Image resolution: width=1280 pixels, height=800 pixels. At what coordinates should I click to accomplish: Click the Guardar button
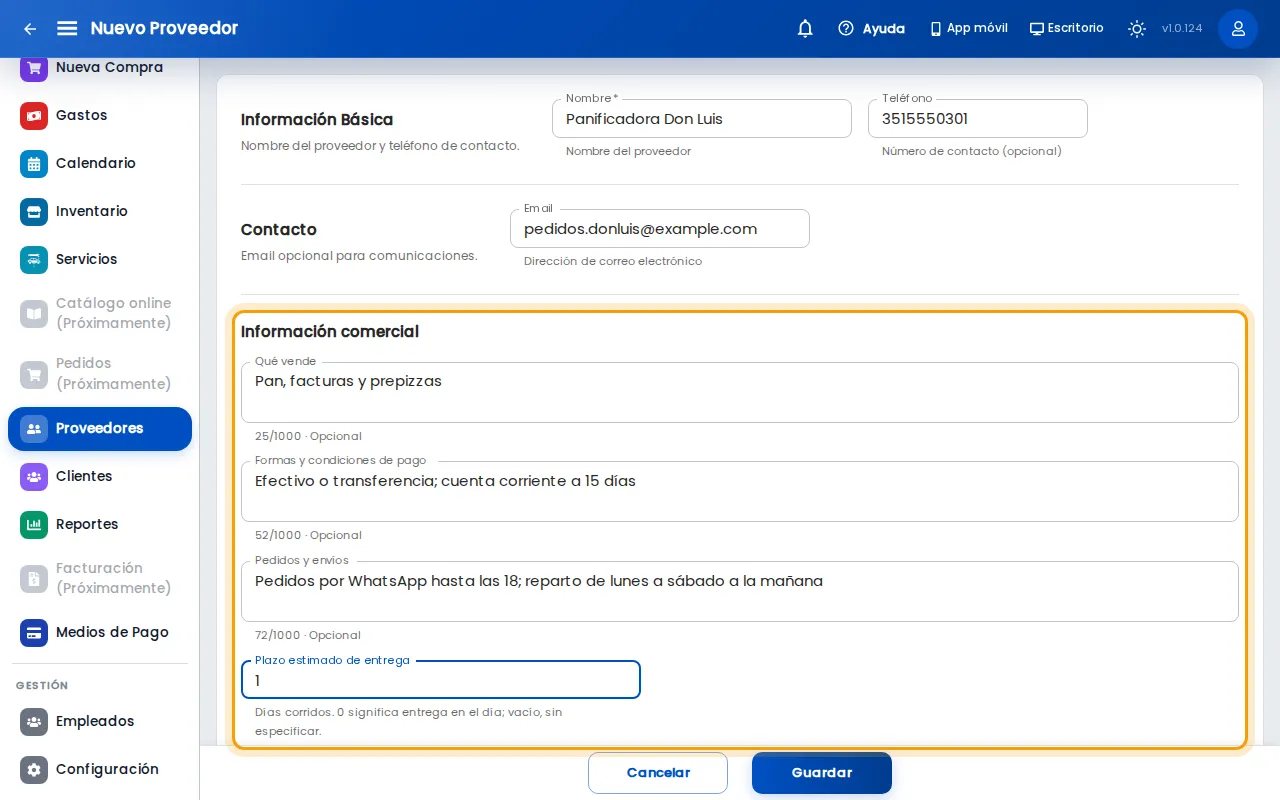pyautogui.click(x=822, y=773)
